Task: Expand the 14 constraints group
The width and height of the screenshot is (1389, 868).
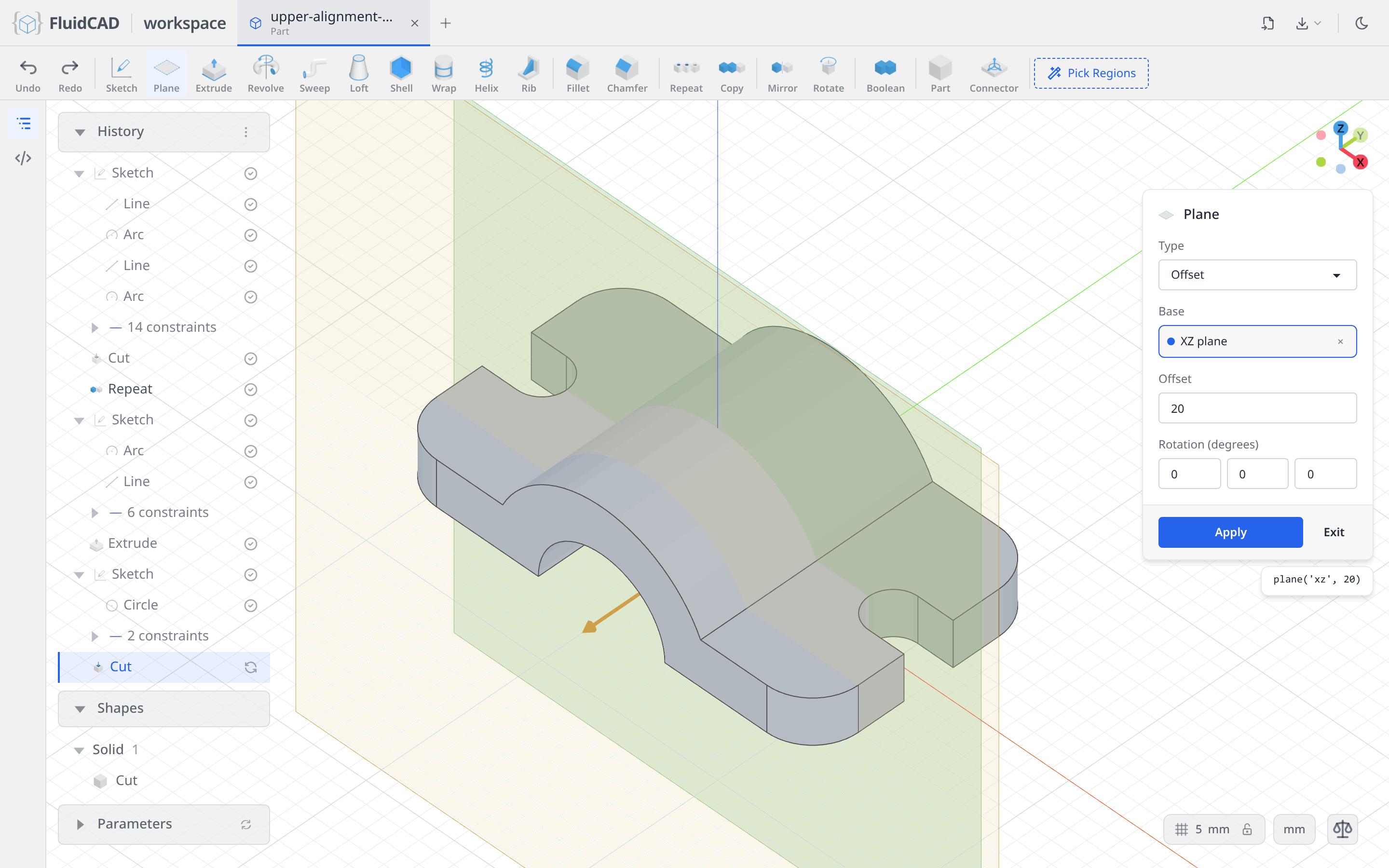Action: pos(95,327)
